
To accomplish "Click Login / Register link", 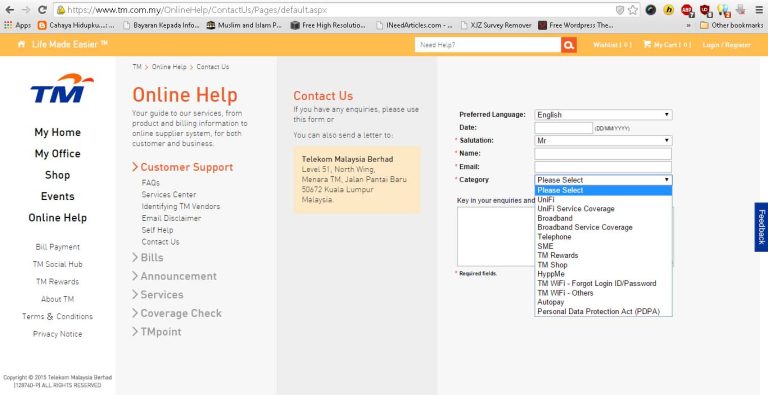I will pos(726,45).
